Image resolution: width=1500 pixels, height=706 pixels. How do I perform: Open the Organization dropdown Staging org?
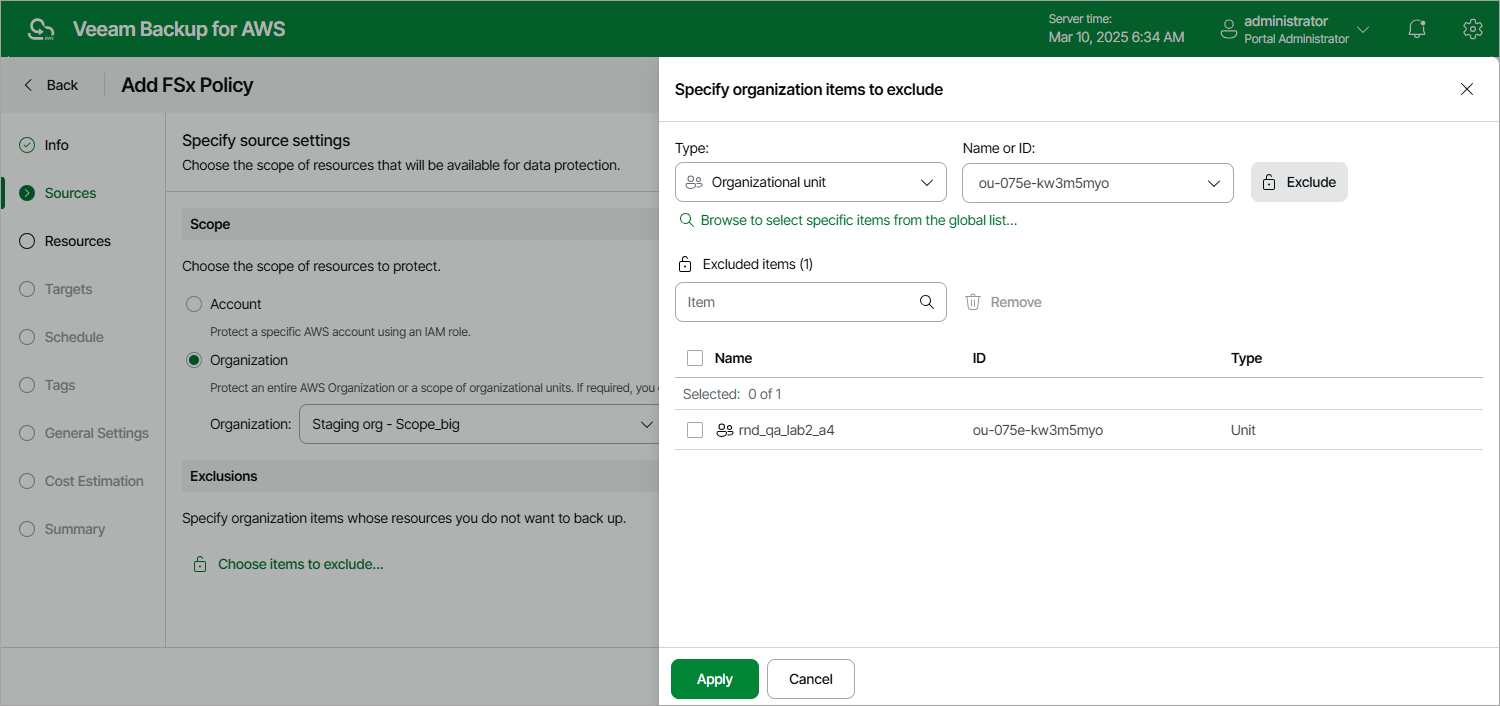480,424
